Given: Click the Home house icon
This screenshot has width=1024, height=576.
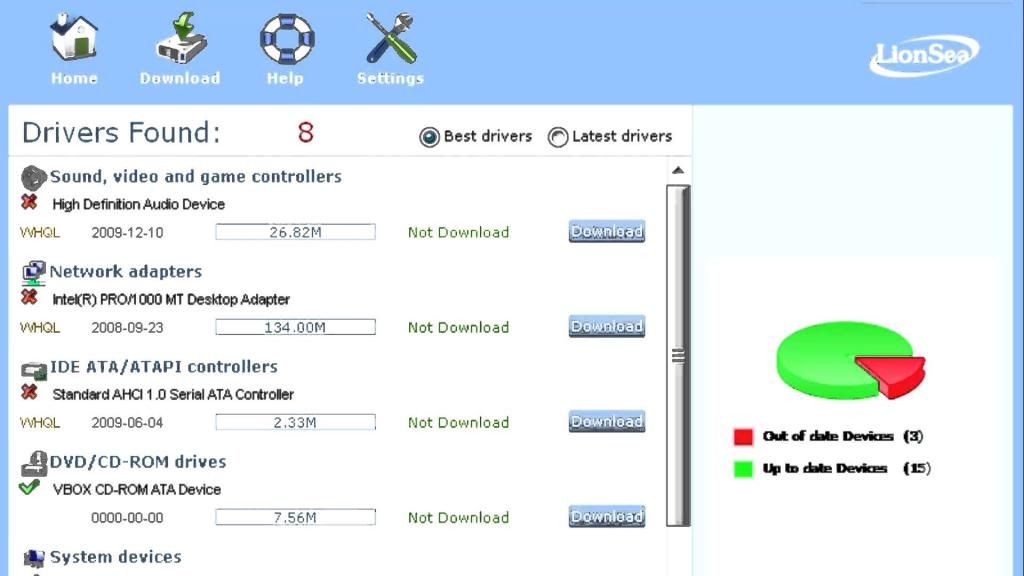Looking at the screenshot, I should 74,39.
